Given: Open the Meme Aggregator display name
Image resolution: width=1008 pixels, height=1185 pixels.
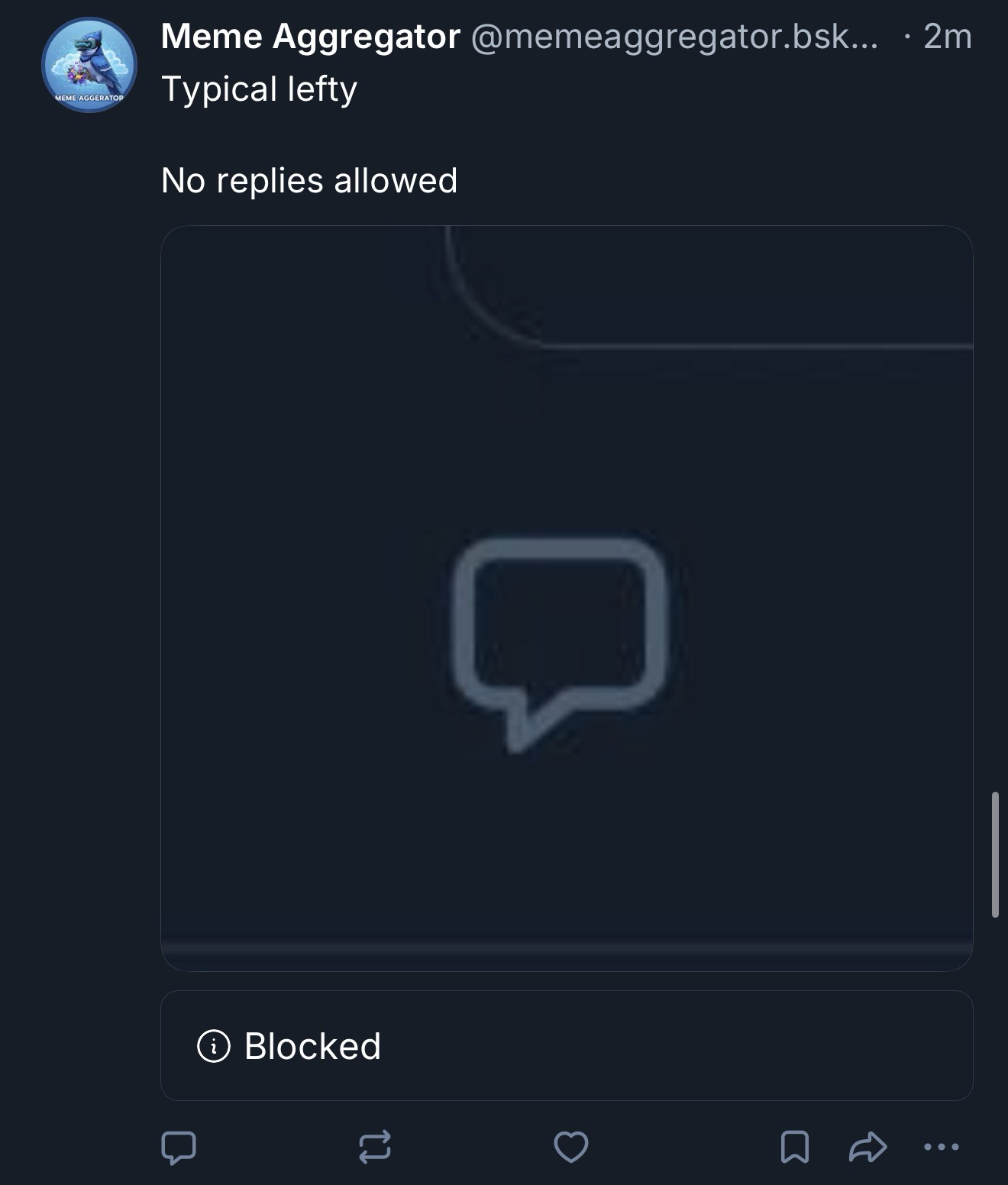Looking at the screenshot, I should click(x=311, y=36).
